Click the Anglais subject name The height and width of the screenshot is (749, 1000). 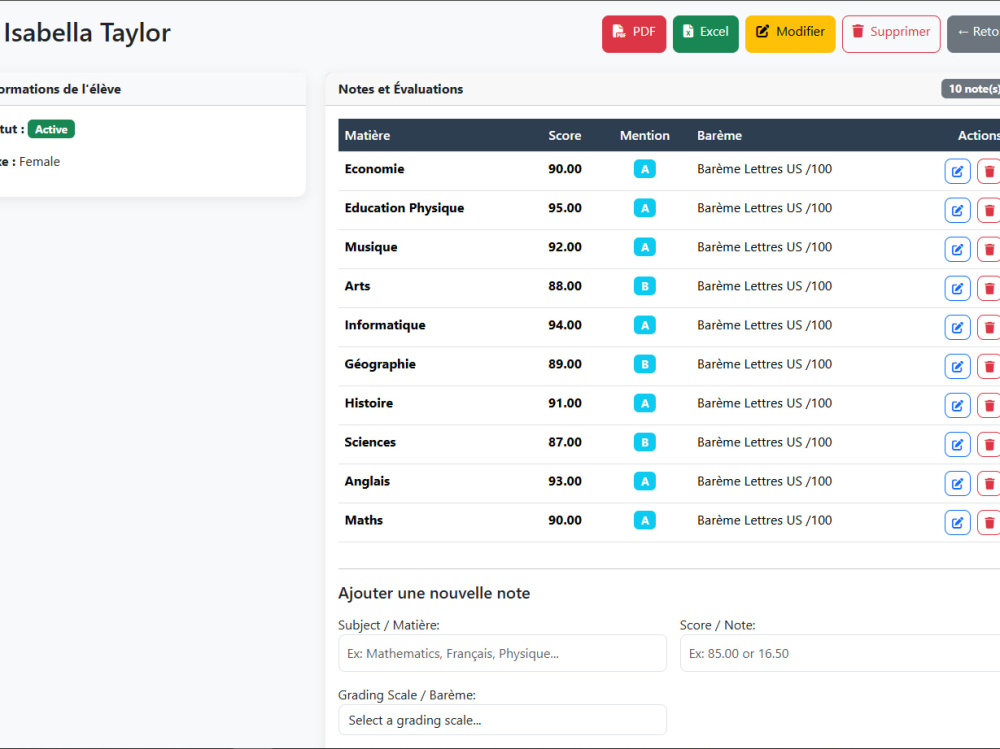tap(367, 481)
